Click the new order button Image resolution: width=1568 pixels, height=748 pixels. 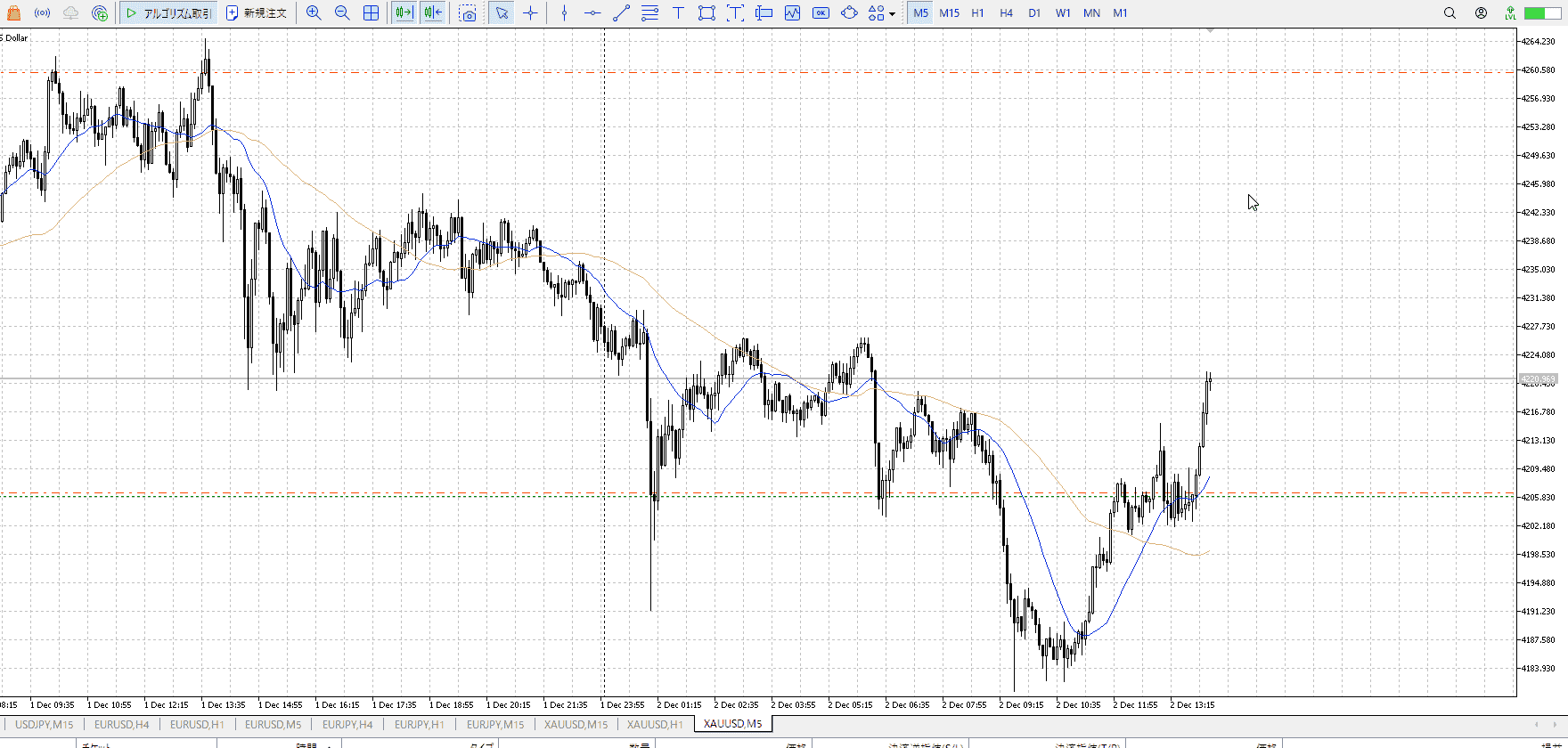point(257,13)
